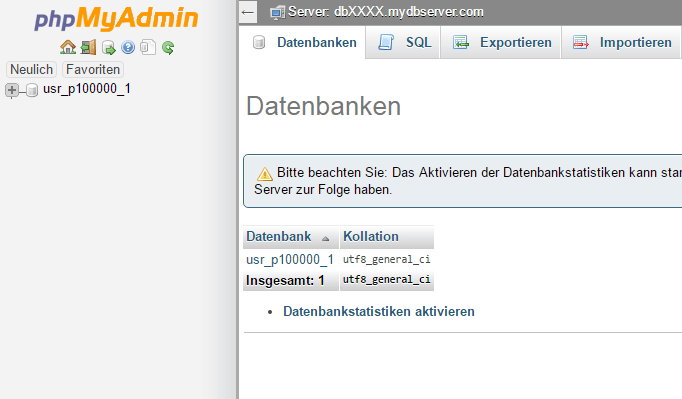Click the Exportieren tab icon
This screenshot has width=682, height=399.
[461, 42]
